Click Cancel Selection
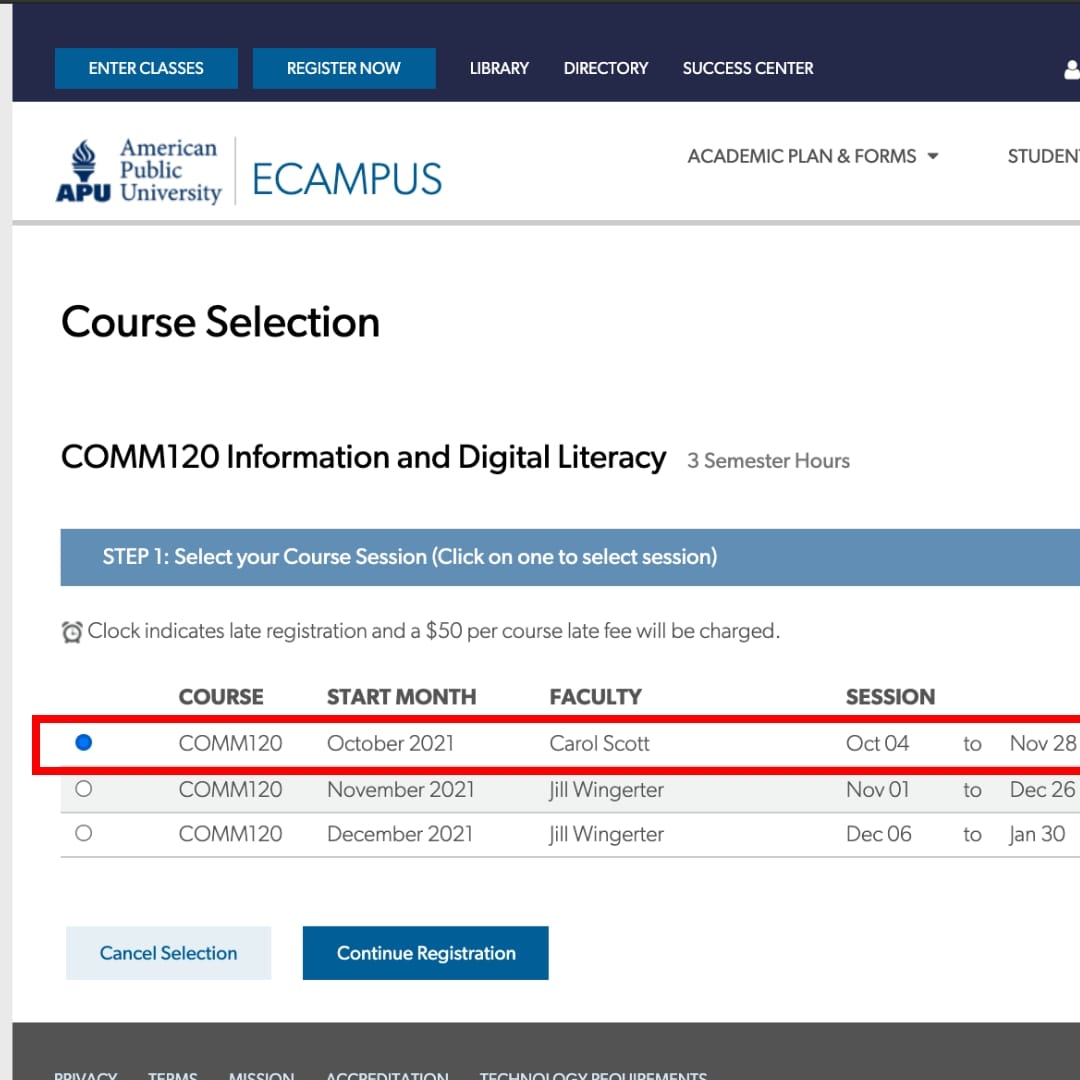Image resolution: width=1080 pixels, height=1080 pixels. 168,953
